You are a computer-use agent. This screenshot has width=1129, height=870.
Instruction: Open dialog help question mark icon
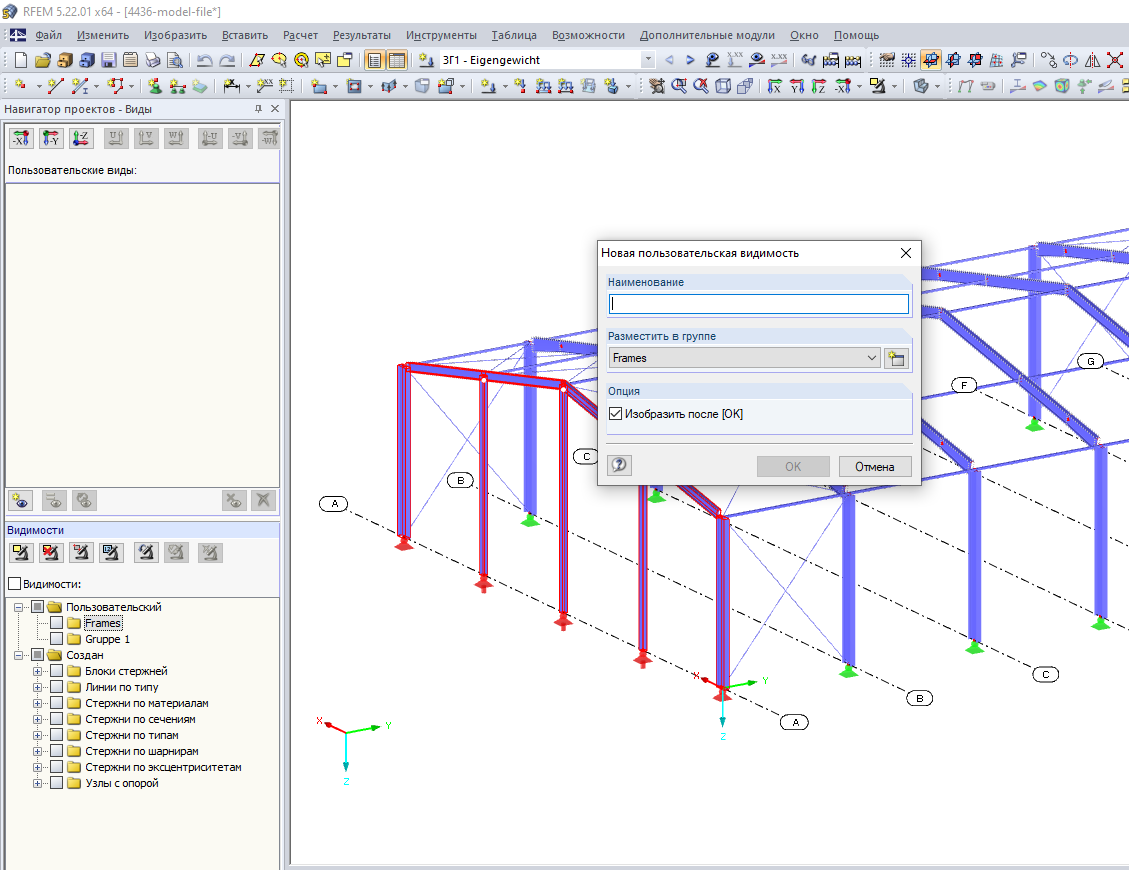coord(619,465)
